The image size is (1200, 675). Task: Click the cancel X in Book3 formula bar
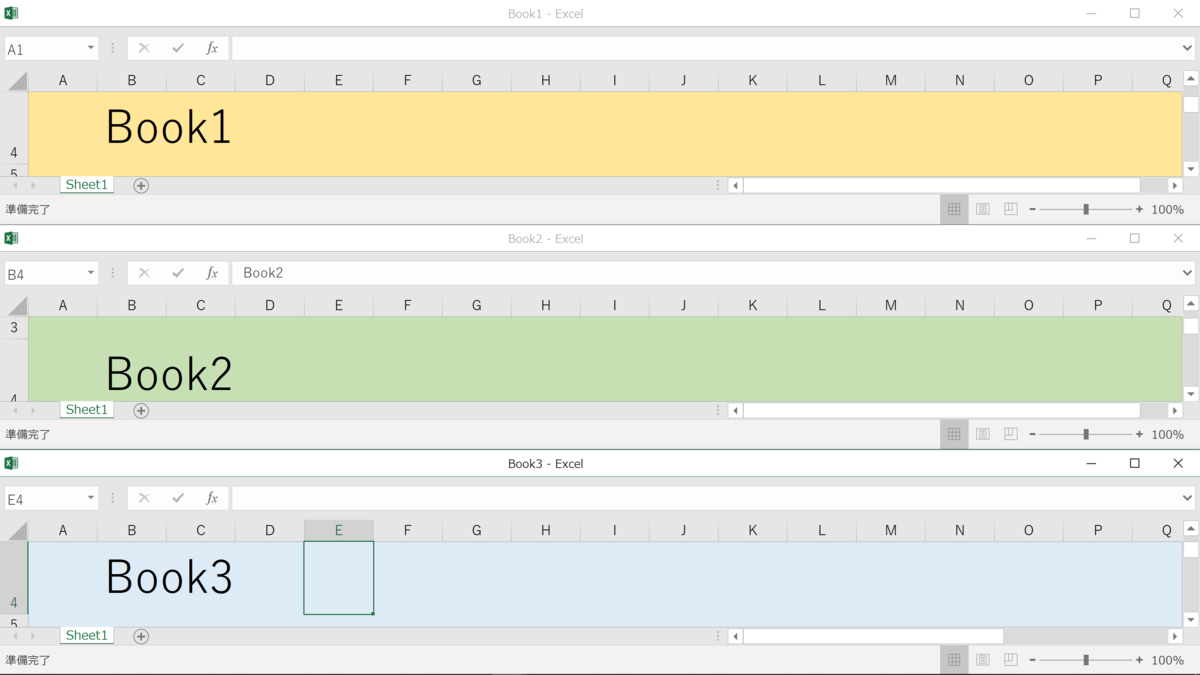(144, 498)
